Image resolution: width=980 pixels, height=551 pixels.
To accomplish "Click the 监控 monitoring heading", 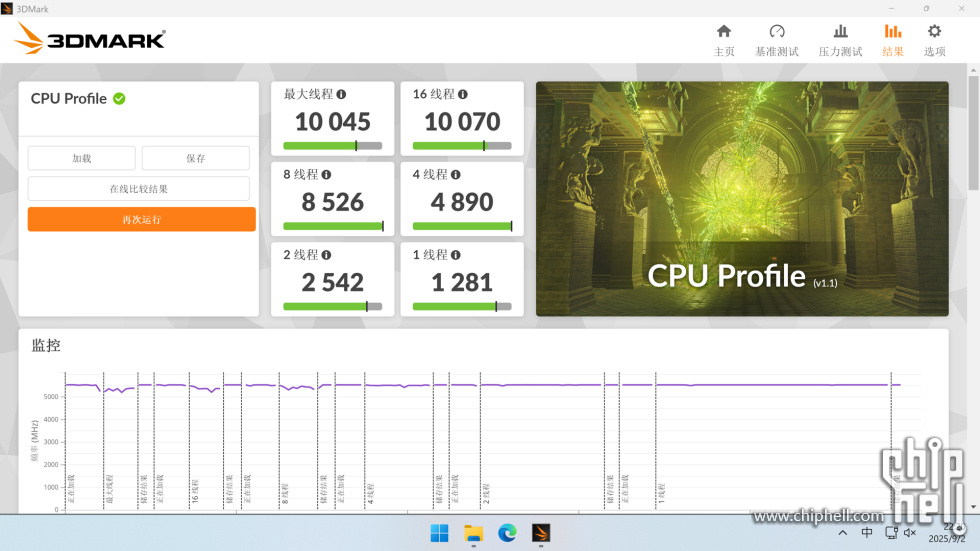I will pos(46,345).
